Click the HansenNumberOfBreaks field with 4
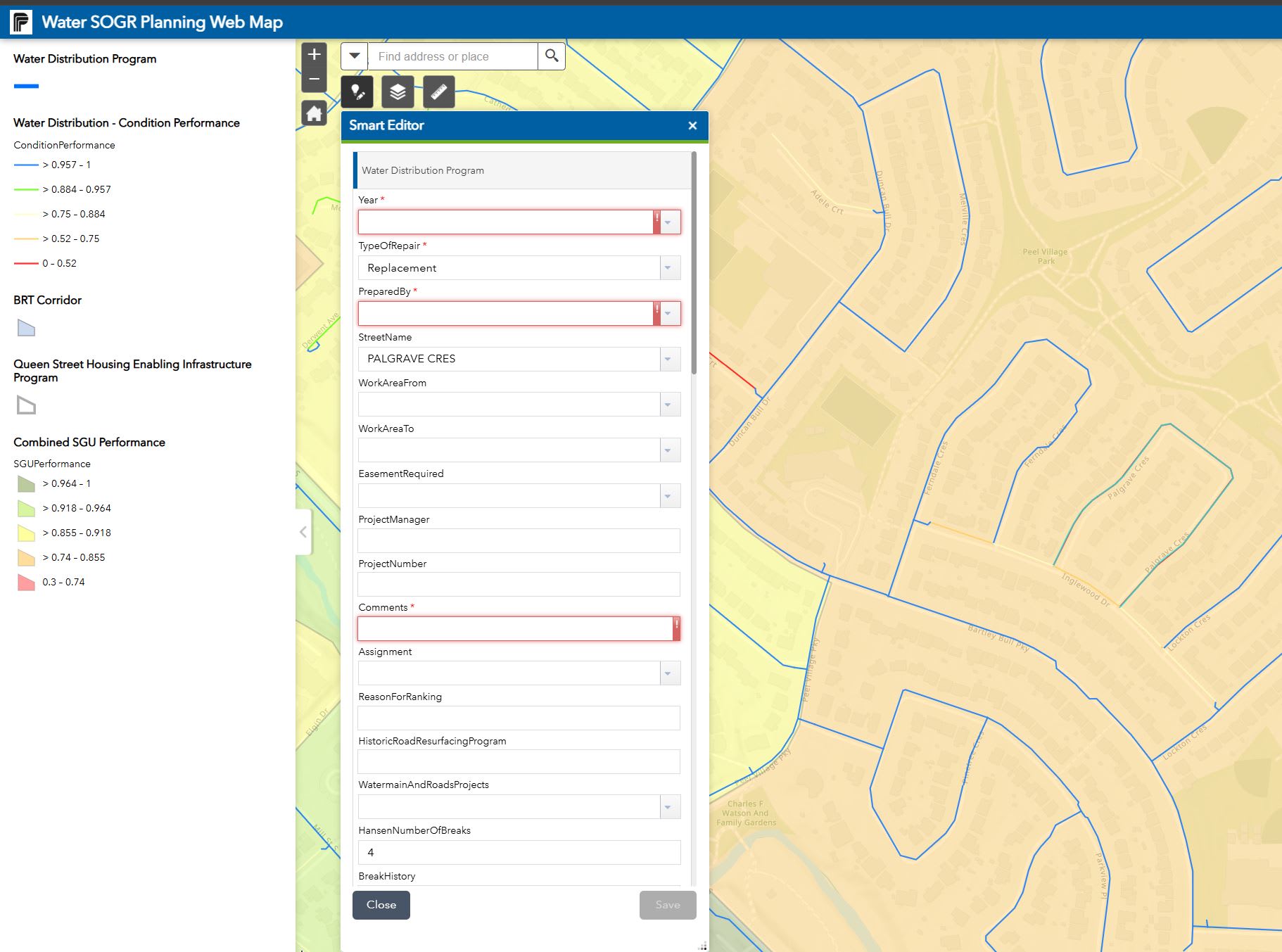 click(519, 852)
